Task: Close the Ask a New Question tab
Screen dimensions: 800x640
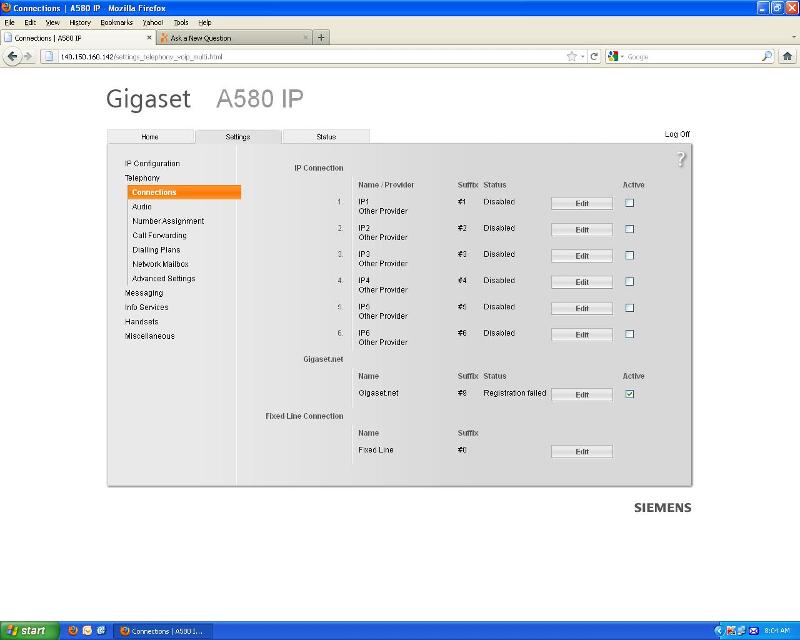Action: tap(306, 38)
